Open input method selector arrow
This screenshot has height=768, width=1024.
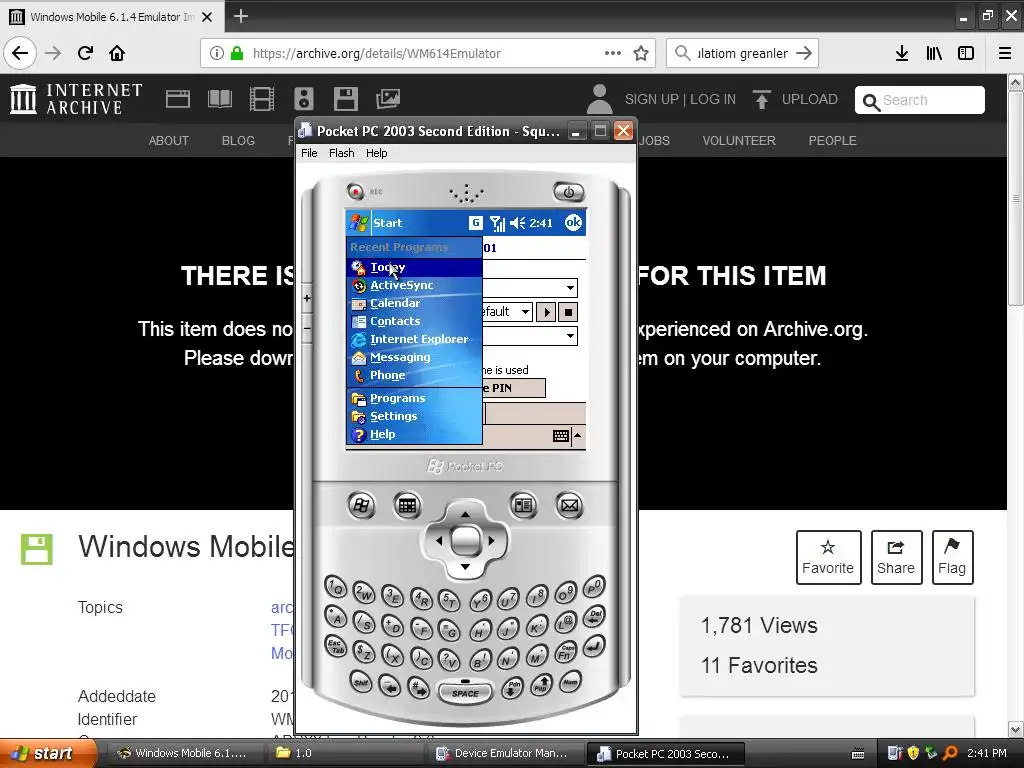click(x=577, y=436)
